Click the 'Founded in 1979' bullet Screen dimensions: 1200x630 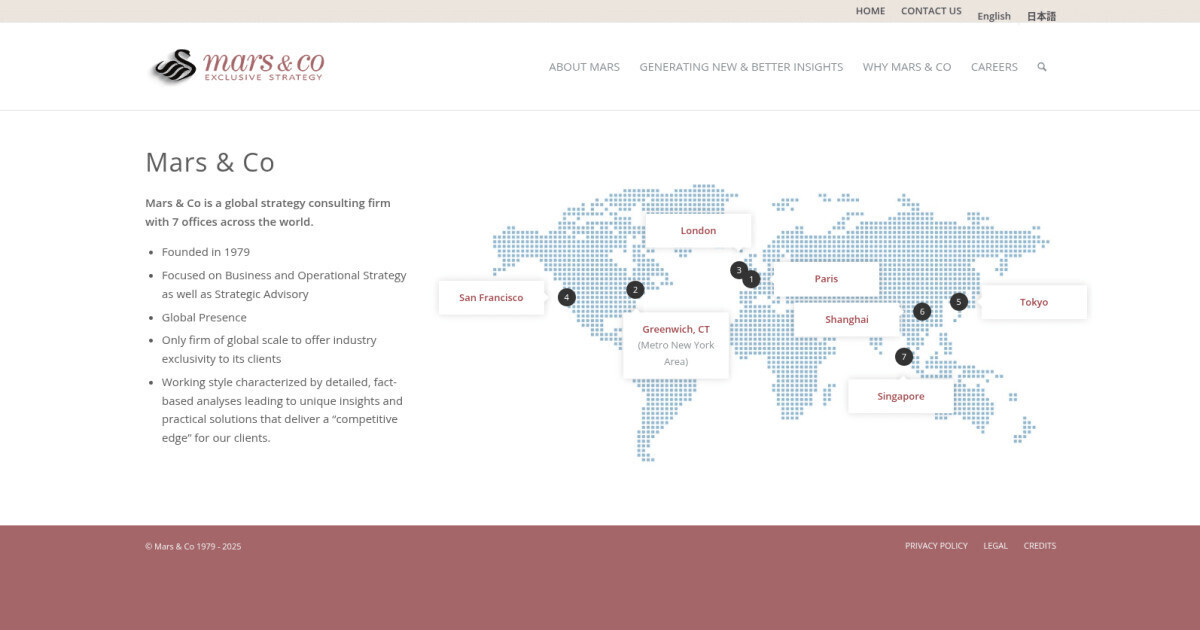click(x=206, y=252)
